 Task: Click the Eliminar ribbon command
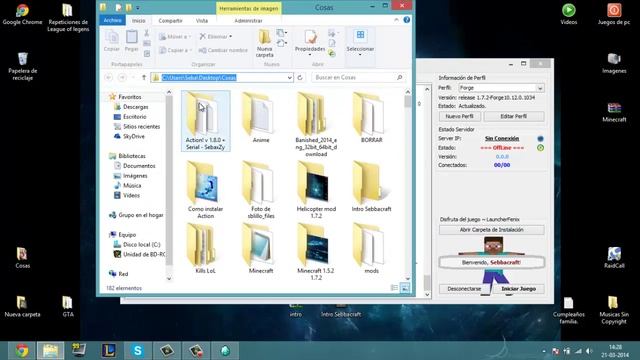[216, 37]
